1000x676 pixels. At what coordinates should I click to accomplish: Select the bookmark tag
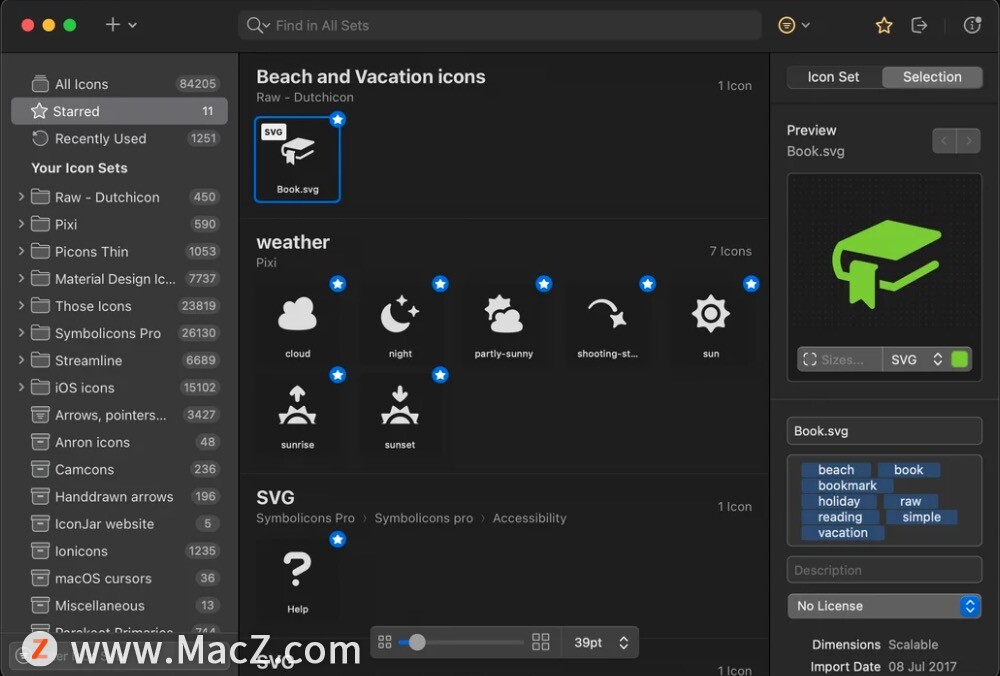847,485
